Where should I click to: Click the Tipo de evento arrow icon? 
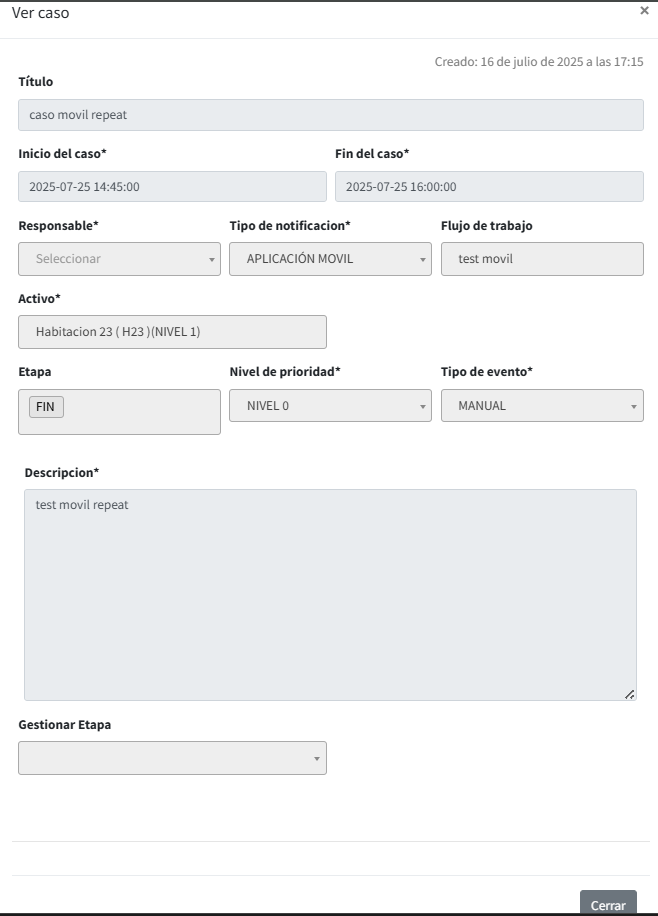[634, 407]
